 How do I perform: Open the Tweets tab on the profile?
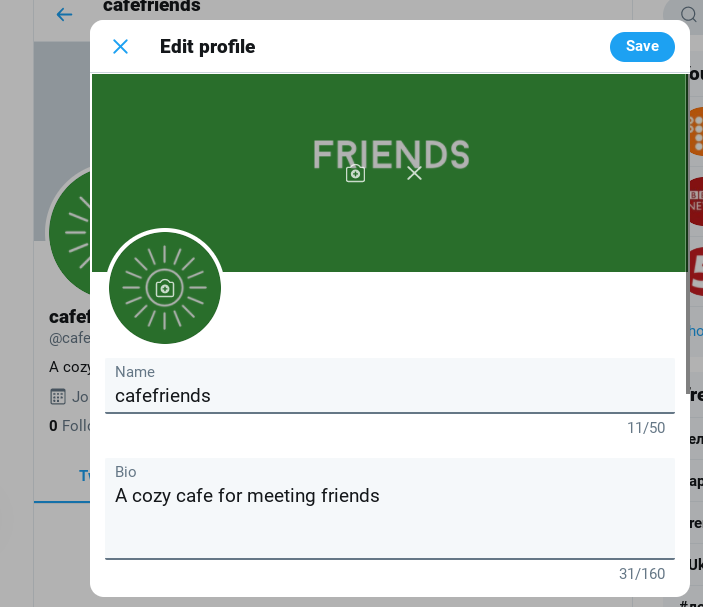[x=86, y=475]
